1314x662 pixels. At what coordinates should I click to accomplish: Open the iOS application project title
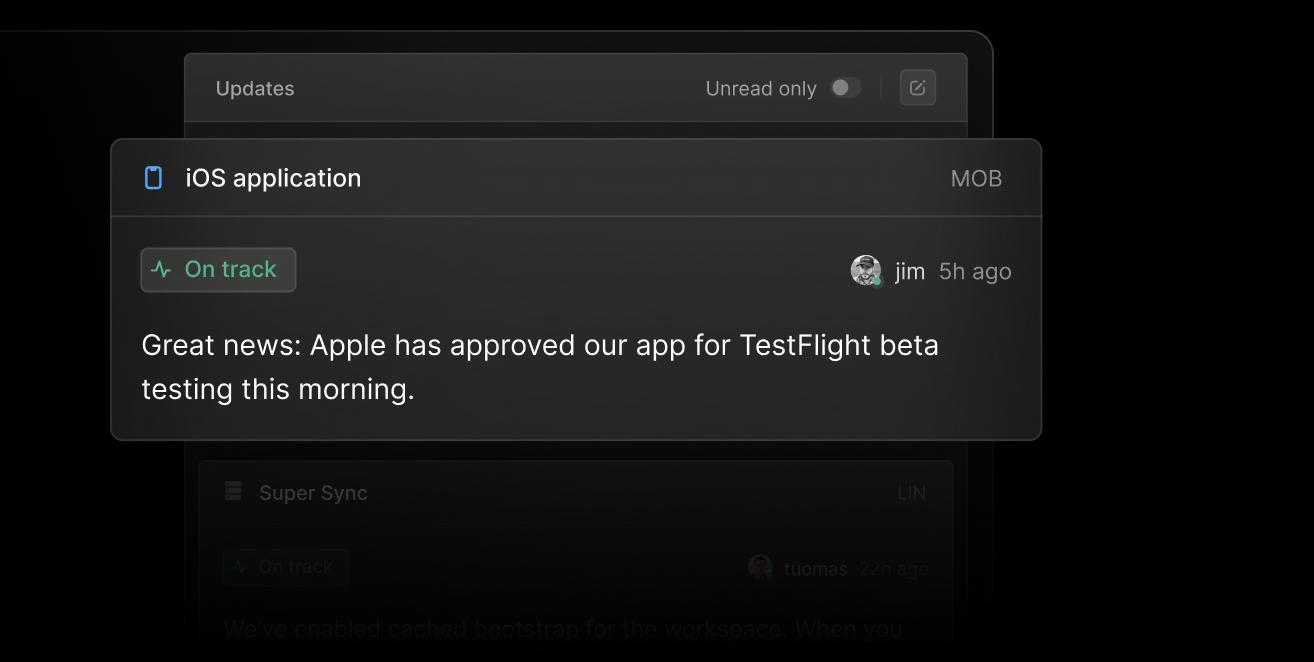pyautogui.click(x=273, y=178)
